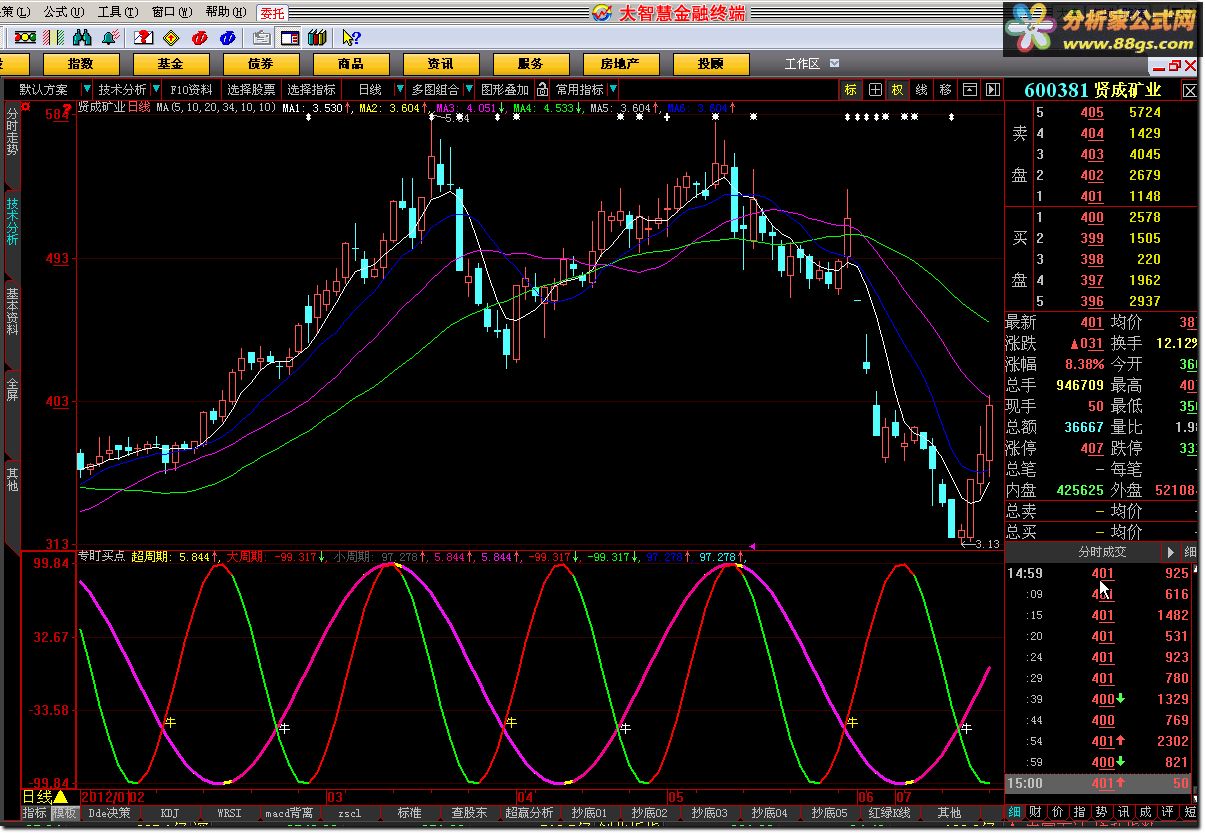Viewport: 1205px width, 833px height.
Task: Select the Dde决策 indicator tab
Action: 109,813
